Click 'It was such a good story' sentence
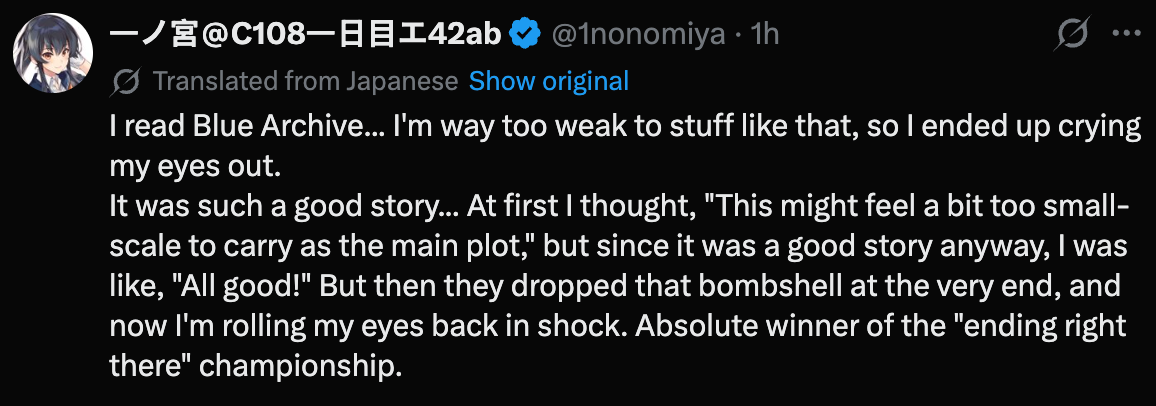Viewport: 1156px width, 406px height. coord(272,208)
